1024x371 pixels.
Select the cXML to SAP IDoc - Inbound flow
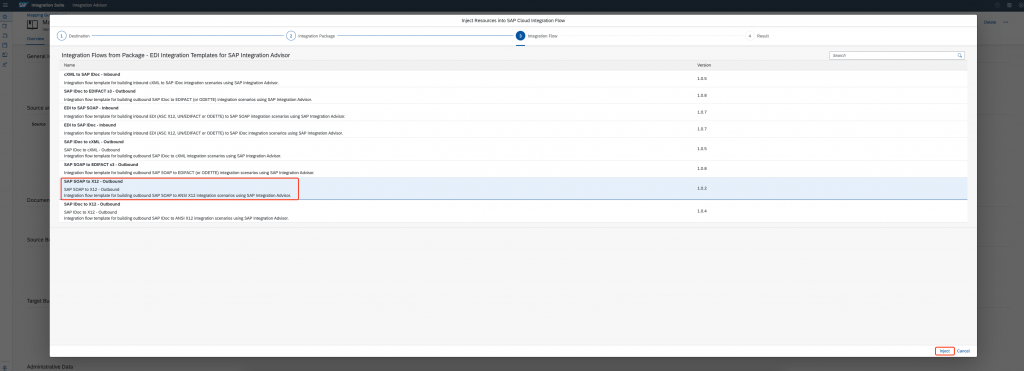click(512, 78)
